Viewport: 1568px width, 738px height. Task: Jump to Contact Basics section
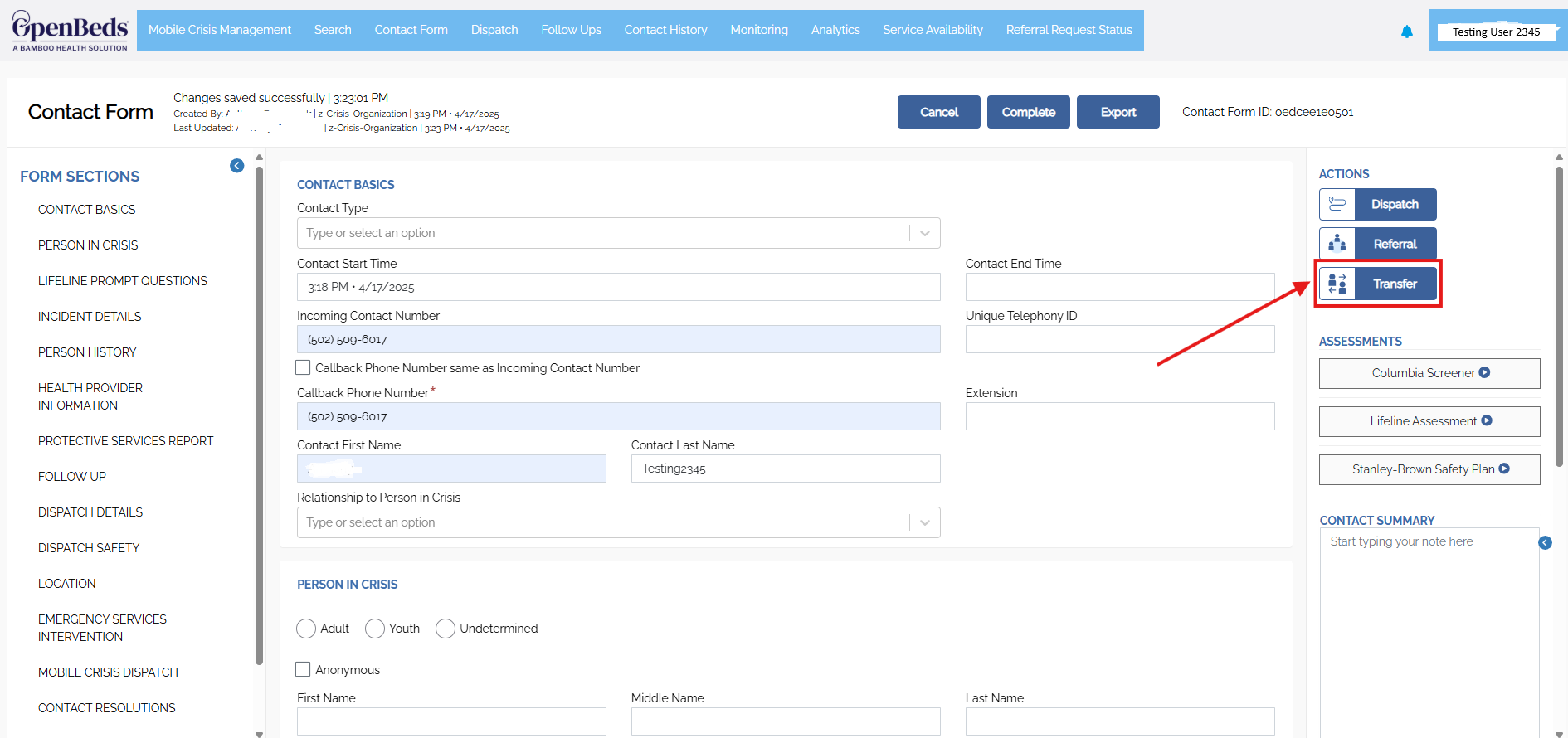87,210
